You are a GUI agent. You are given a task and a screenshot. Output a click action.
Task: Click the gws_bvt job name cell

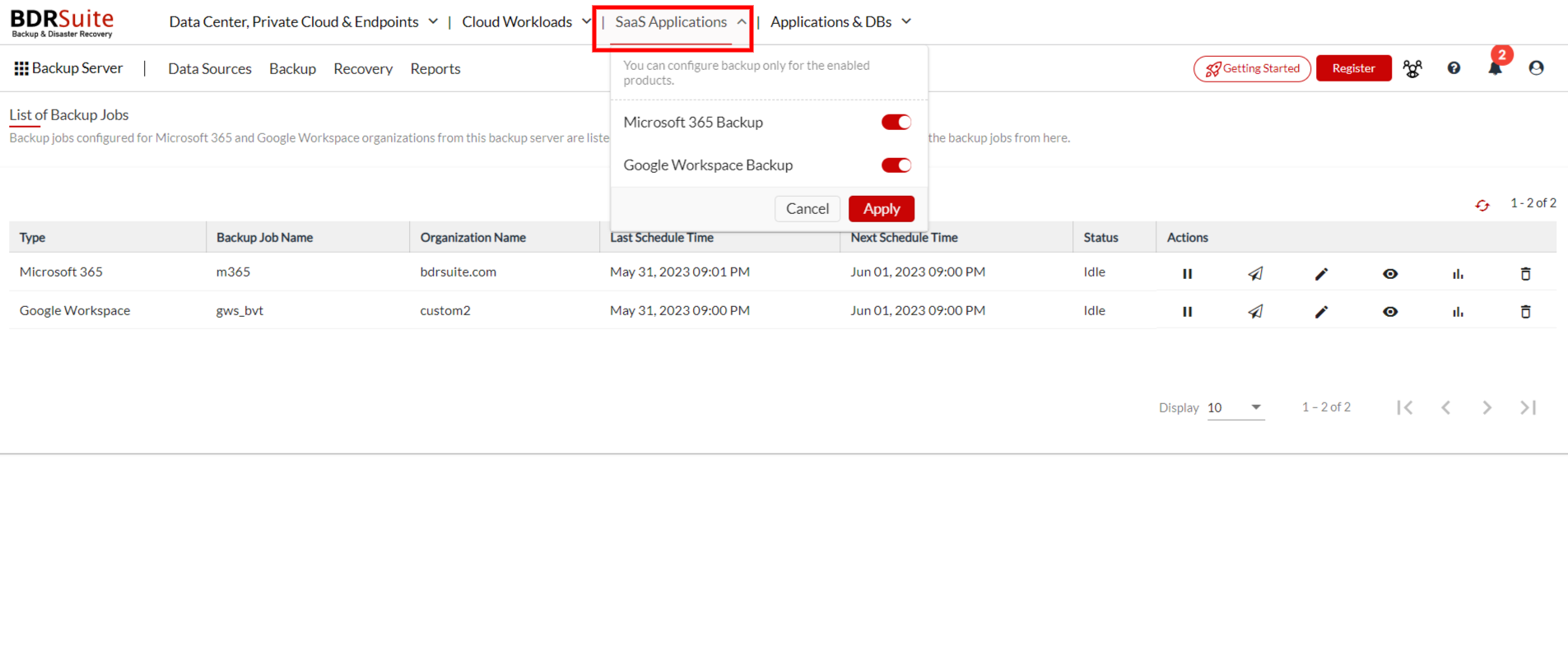pos(240,310)
